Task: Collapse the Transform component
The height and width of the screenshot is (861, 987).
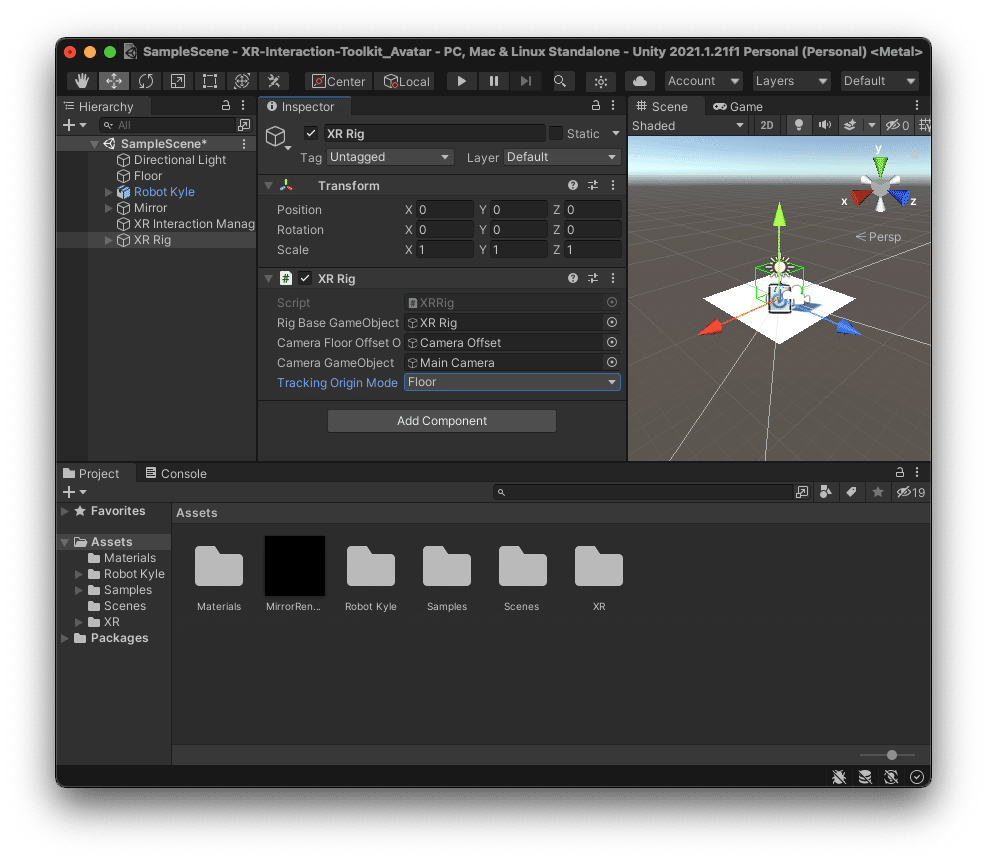Action: (x=269, y=185)
